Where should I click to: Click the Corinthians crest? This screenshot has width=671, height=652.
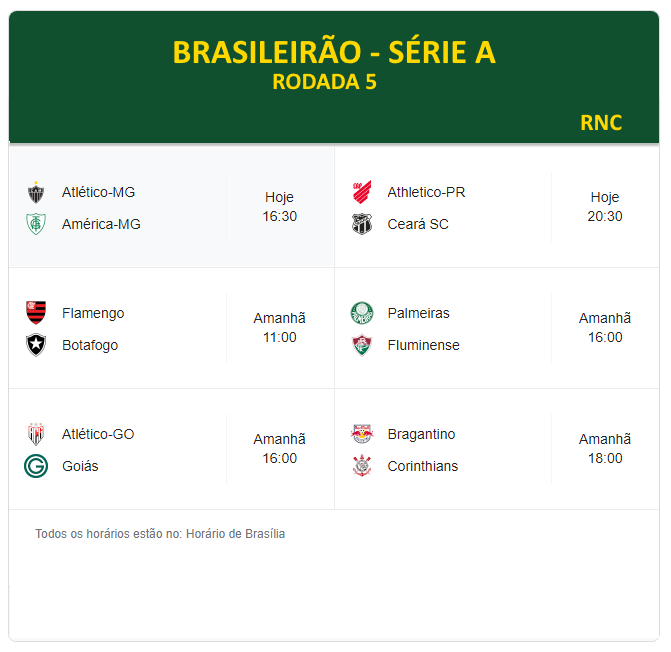click(362, 466)
